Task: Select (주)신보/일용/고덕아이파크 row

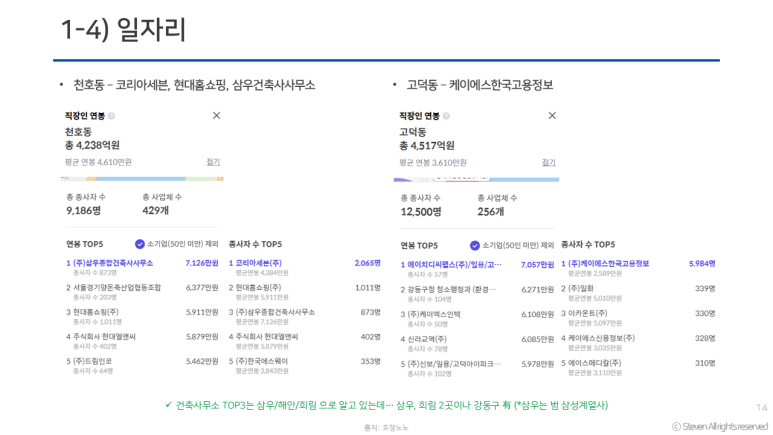Action: (x=477, y=368)
